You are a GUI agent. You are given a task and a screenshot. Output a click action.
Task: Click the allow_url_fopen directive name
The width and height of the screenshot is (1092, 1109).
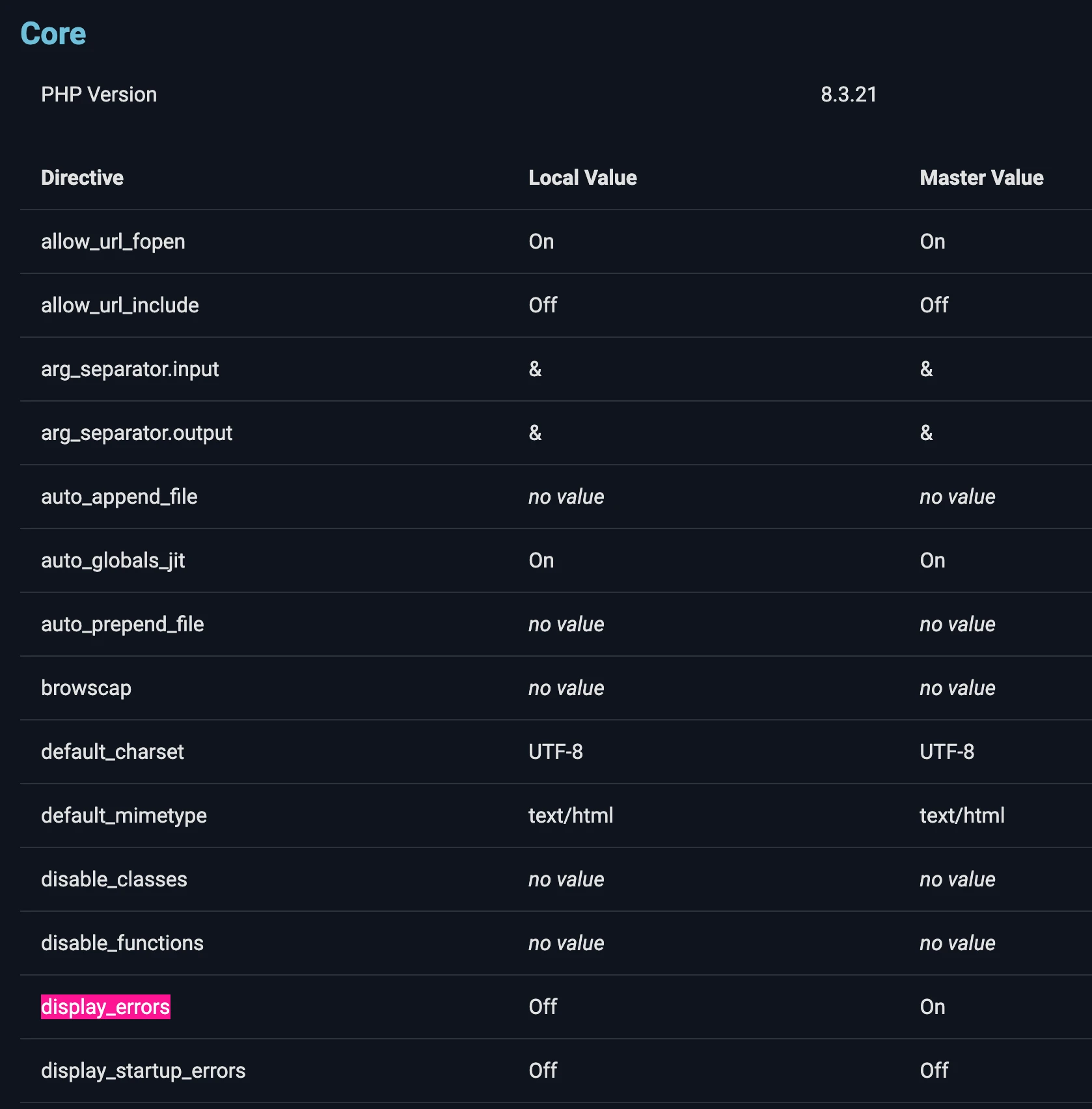(113, 241)
